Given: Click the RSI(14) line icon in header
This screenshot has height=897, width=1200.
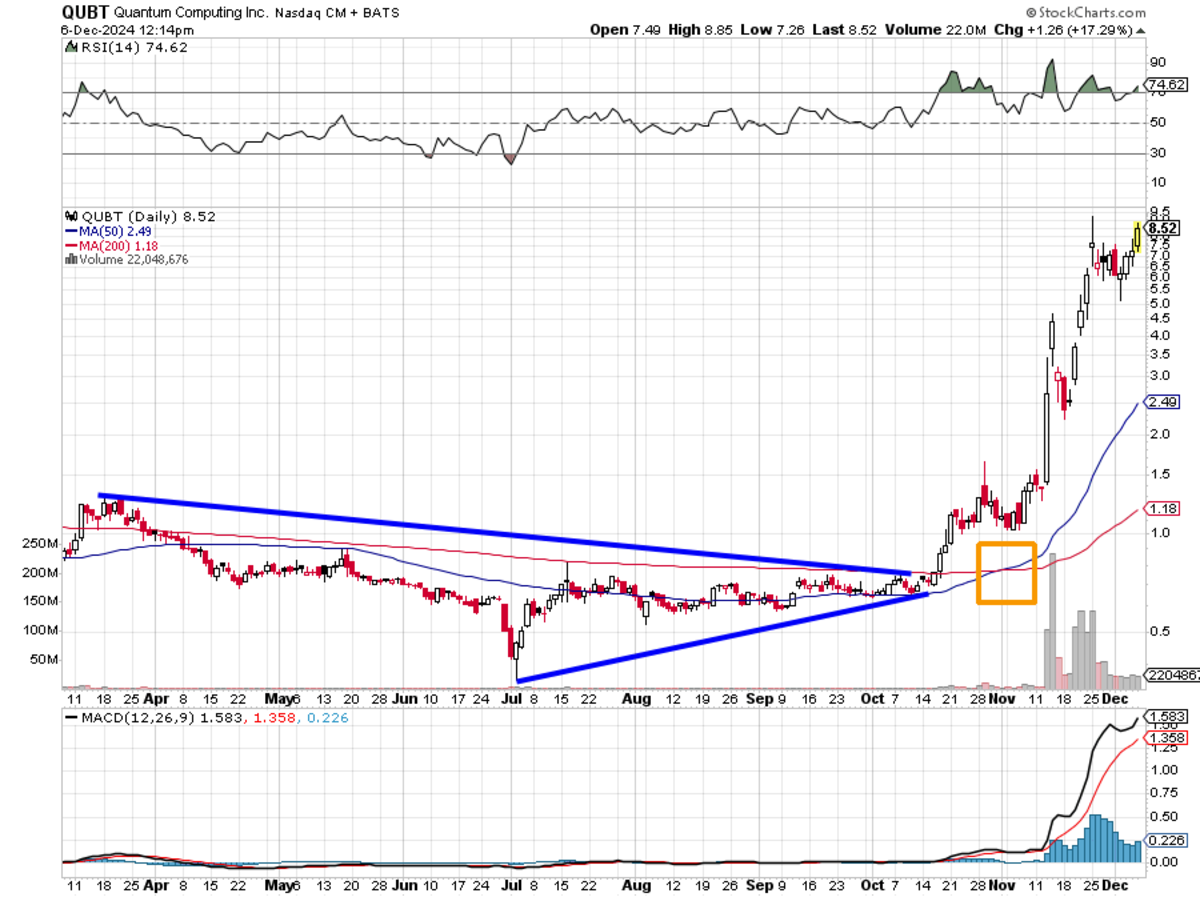Looking at the screenshot, I should (70, 46).
